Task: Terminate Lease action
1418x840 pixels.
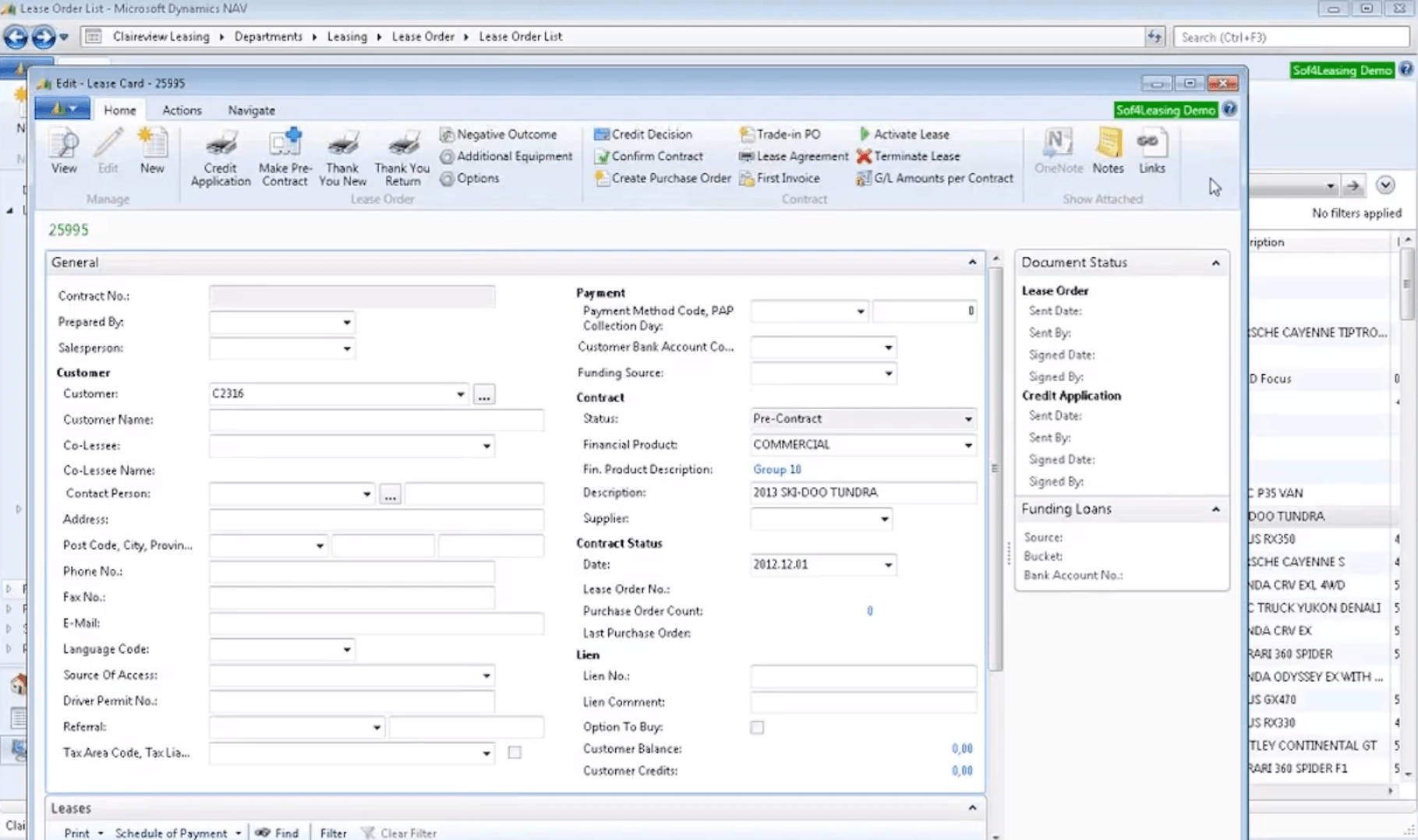Action: (x=908, y=157)
